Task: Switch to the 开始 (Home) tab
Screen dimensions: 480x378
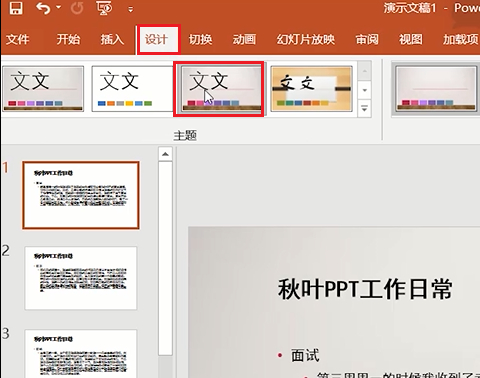Action: (68, 40)
